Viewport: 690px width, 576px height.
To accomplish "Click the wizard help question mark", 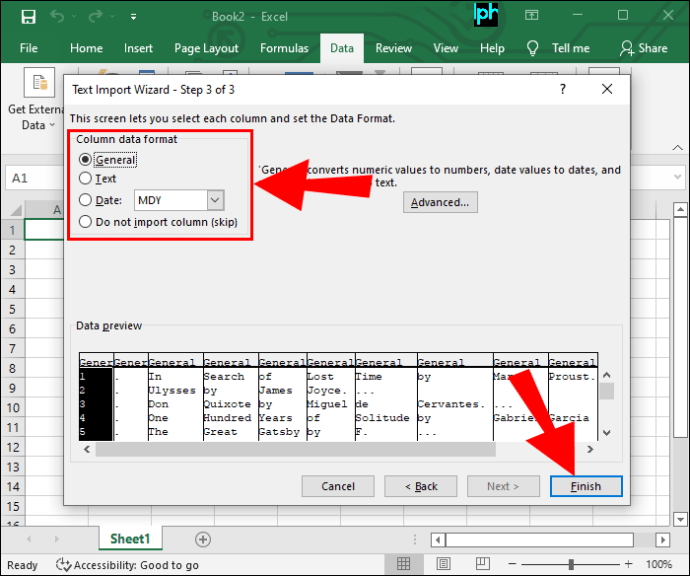I will (x=563, y=89).
